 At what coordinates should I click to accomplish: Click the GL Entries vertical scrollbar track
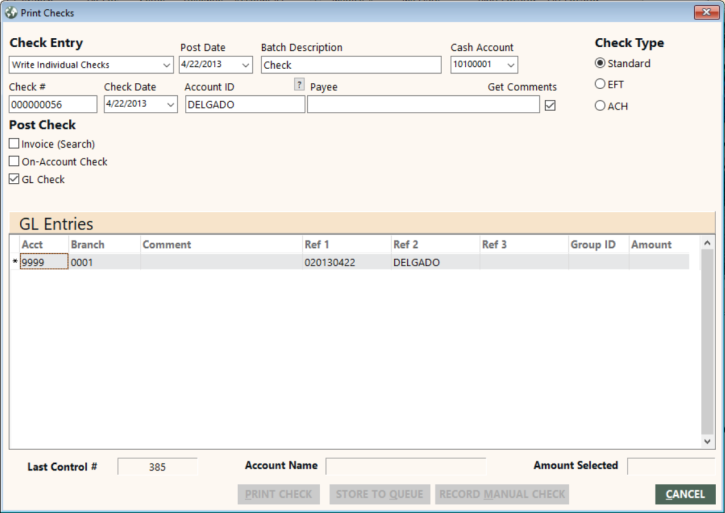[707, 342]
